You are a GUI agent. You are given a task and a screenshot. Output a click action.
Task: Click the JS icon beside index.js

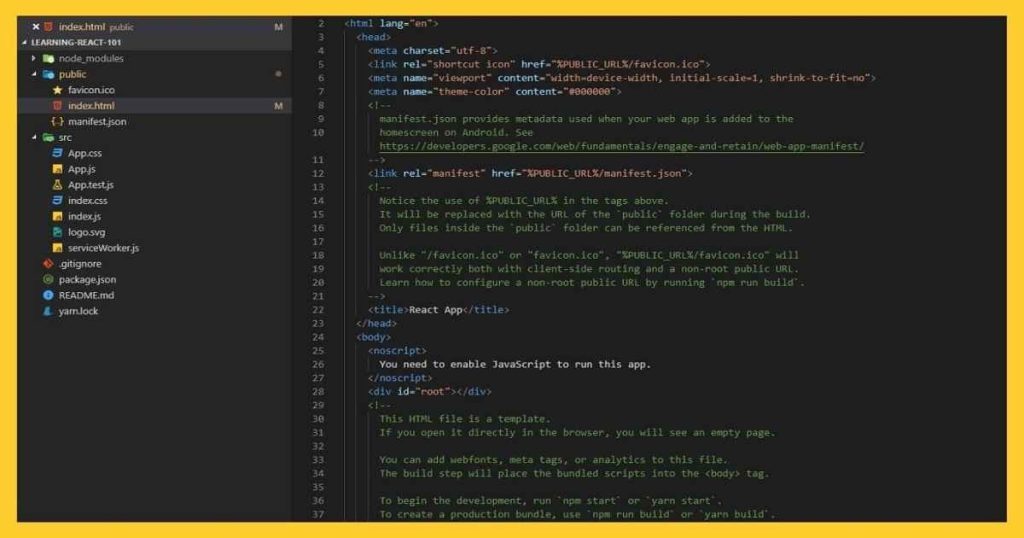pos(57,216)
